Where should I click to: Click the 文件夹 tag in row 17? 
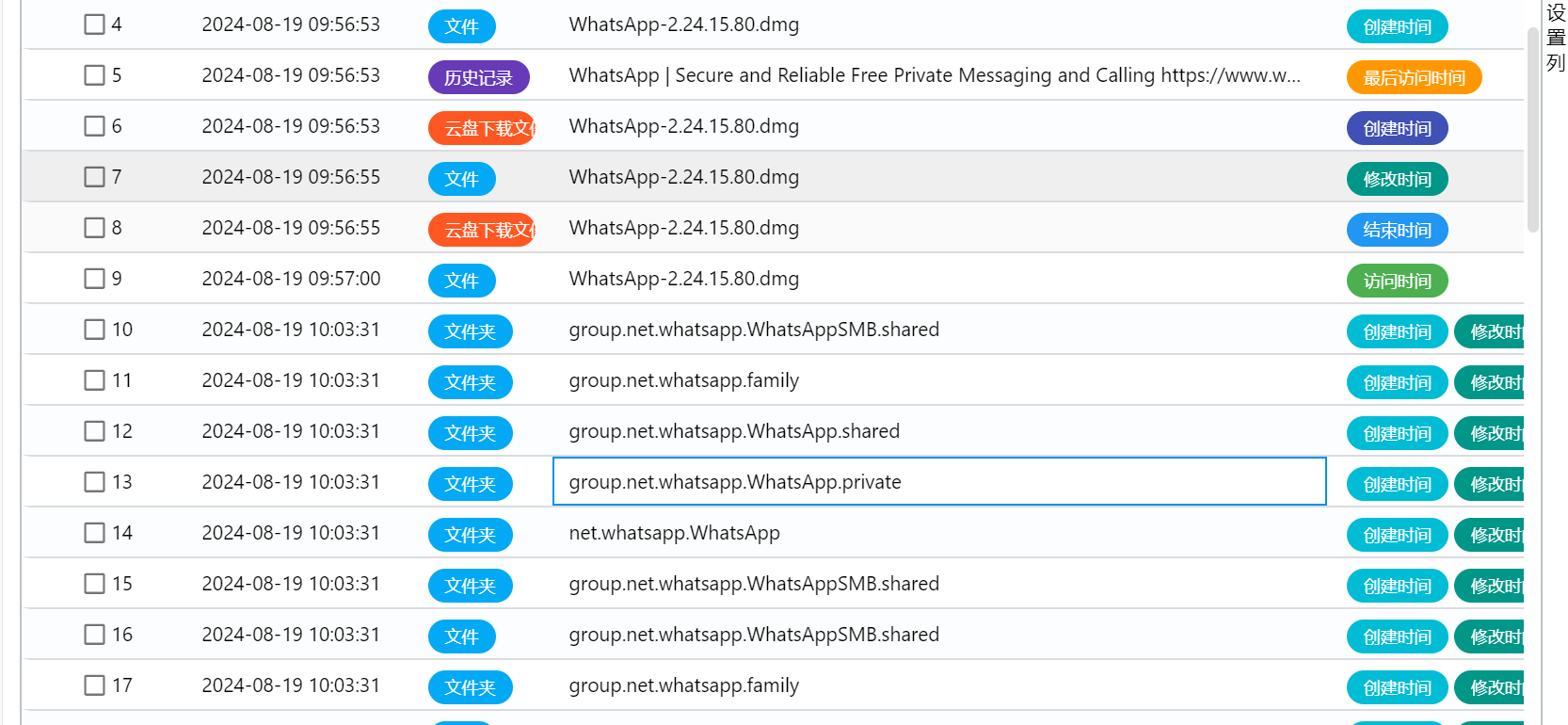click(x=471, y=687)
